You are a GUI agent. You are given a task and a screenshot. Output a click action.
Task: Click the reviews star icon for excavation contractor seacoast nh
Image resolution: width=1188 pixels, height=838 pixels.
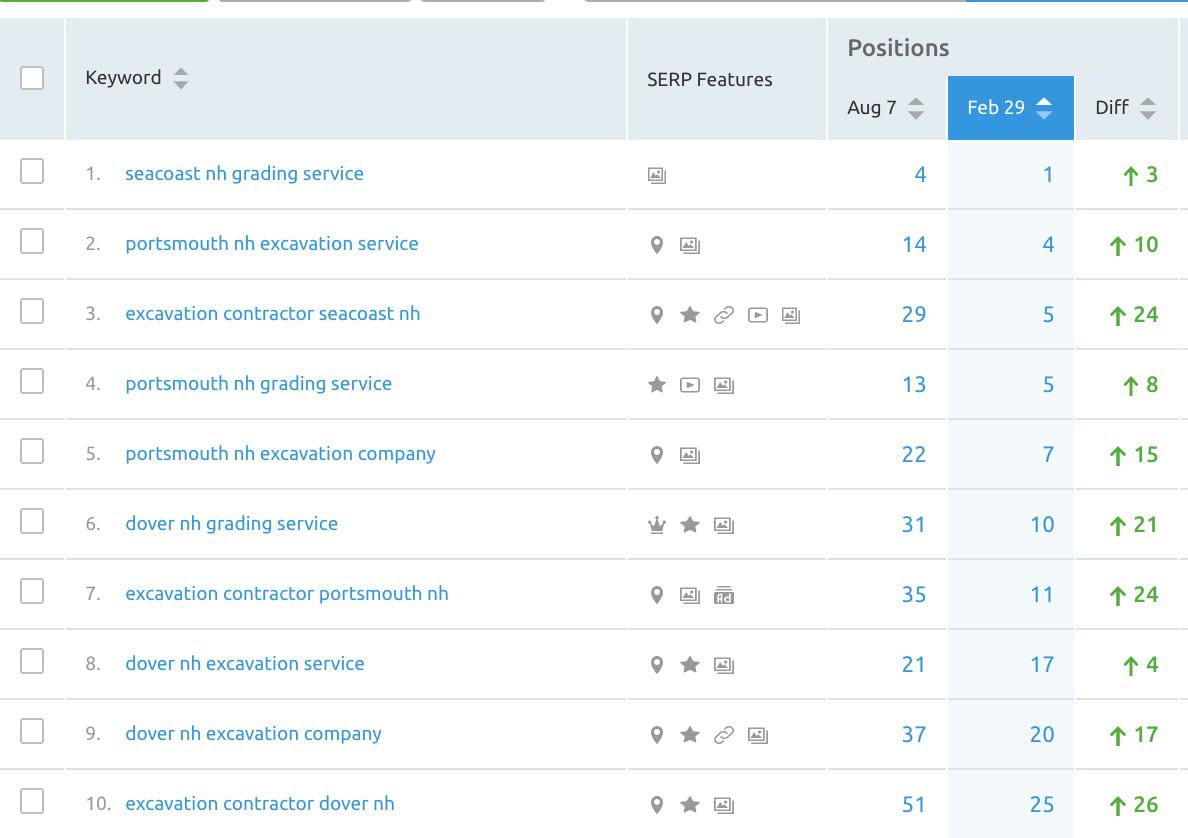[x=689, y=314]
